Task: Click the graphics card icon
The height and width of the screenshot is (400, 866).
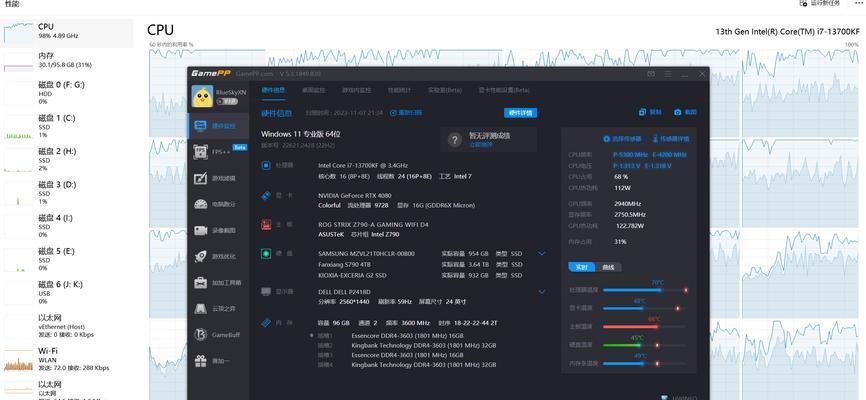Action: [266, 195]
